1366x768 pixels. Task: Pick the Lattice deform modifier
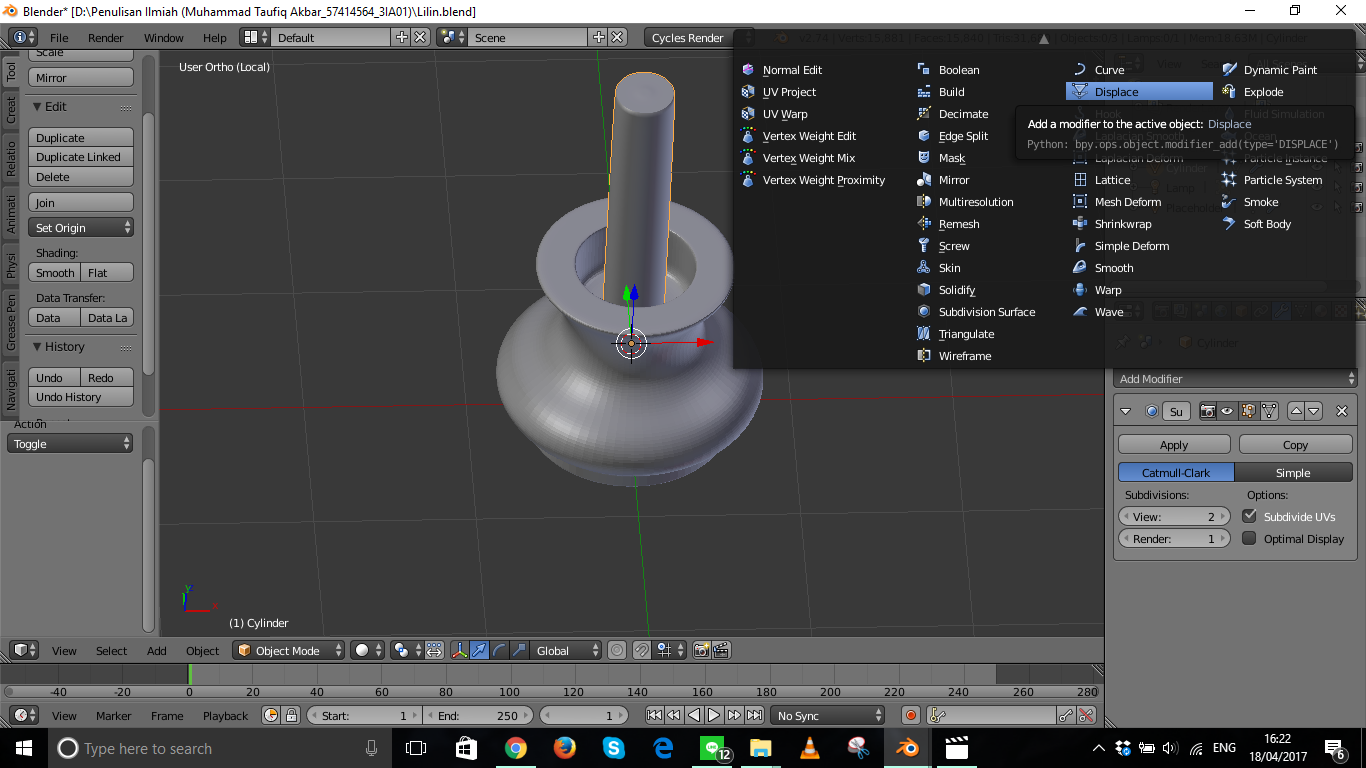pyautogui.click(x=1112, y=180)
